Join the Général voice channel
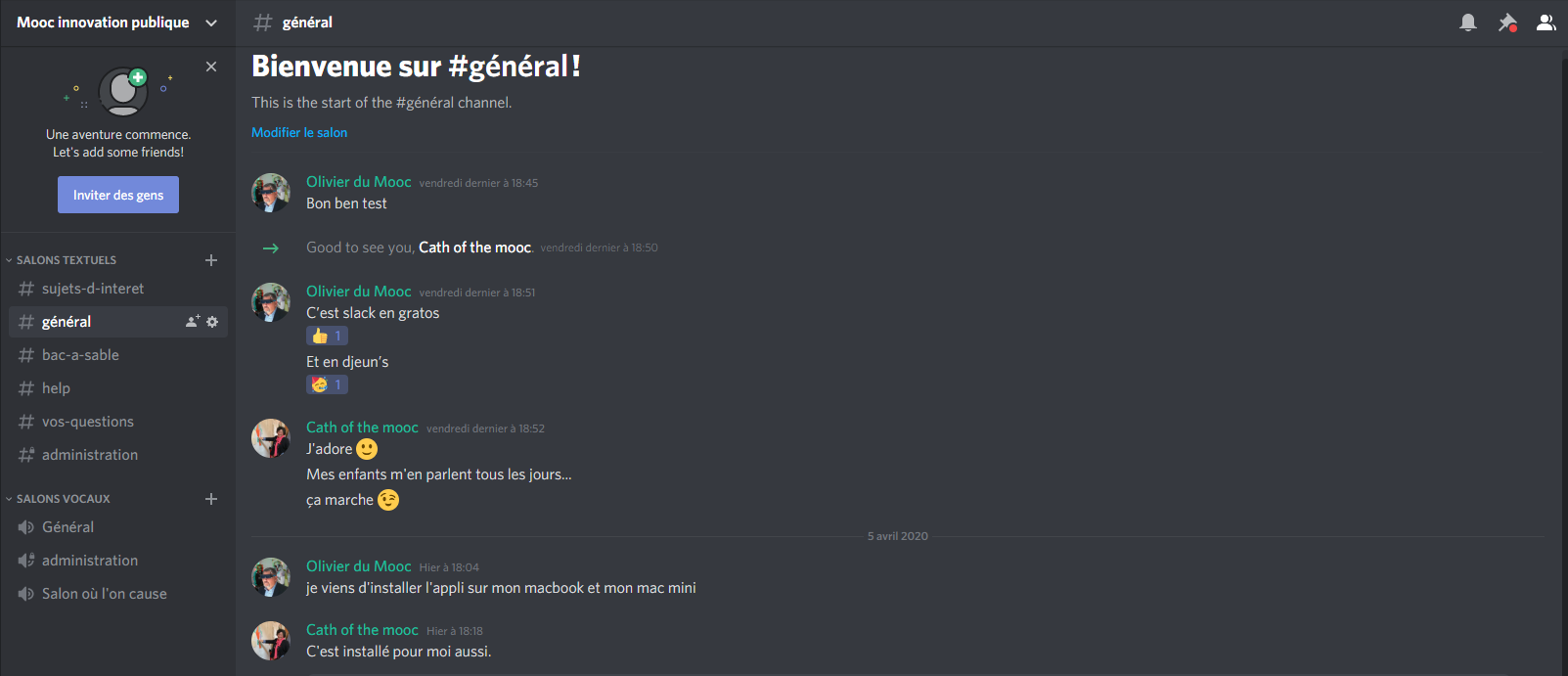The height and width of the screenshot is (676, 1568). pos(118,527)
